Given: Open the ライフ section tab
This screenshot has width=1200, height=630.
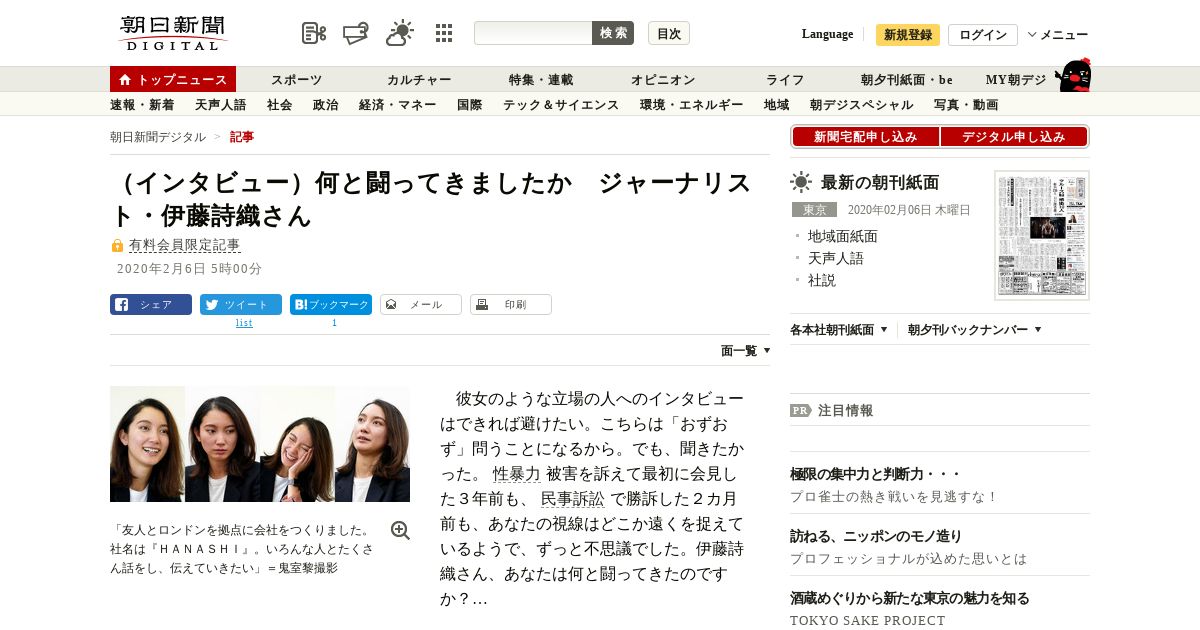Looking at the screenshot, I should point(785,79).
